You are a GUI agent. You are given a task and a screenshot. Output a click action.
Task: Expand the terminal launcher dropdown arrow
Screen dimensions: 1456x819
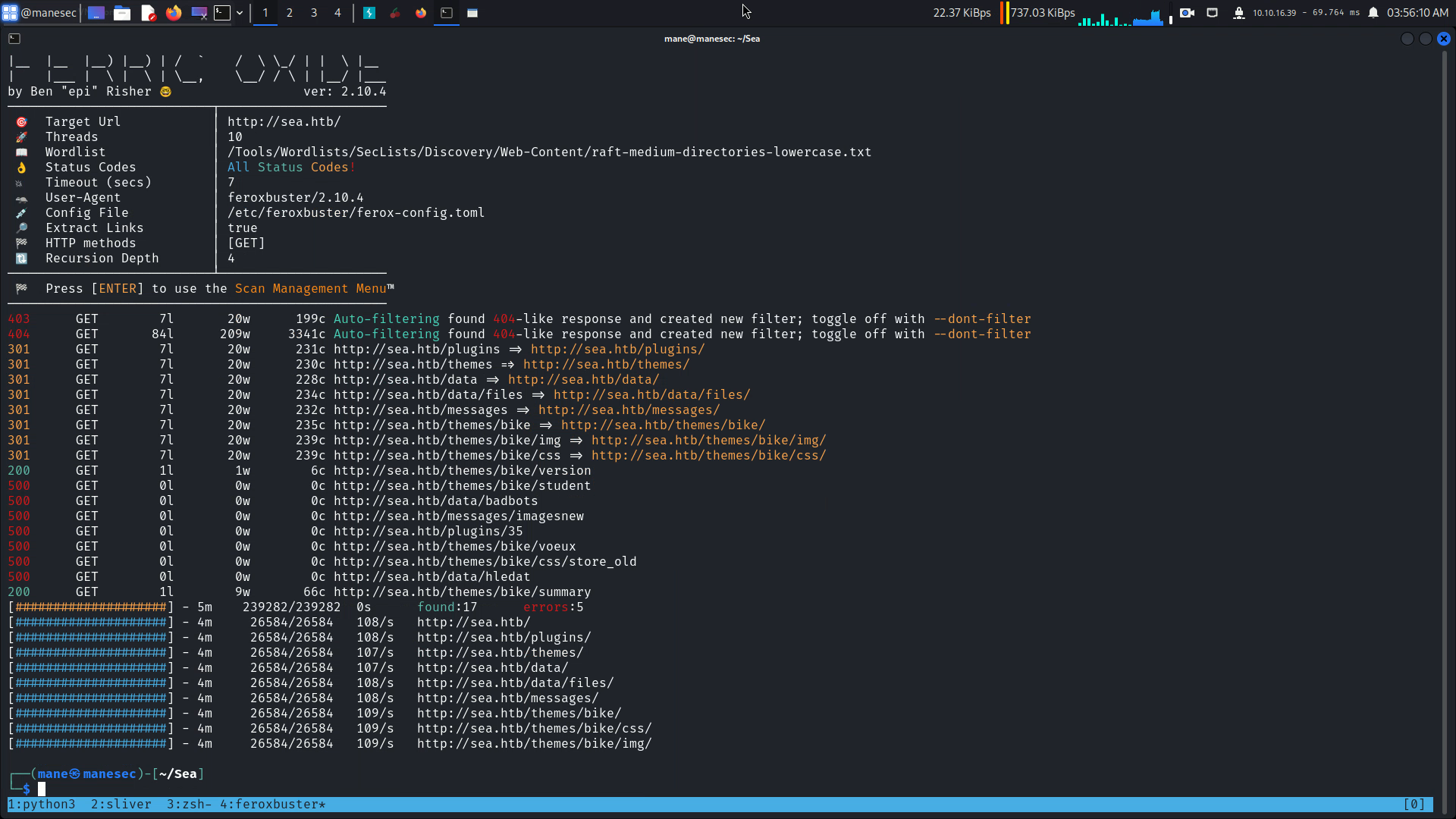click(x=240, y=13)
